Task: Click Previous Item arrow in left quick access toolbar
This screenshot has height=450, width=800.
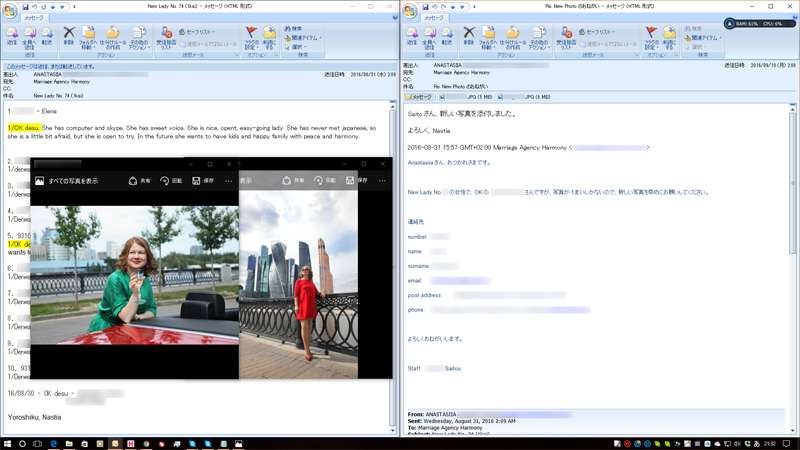Action: (x=53, y=7)
